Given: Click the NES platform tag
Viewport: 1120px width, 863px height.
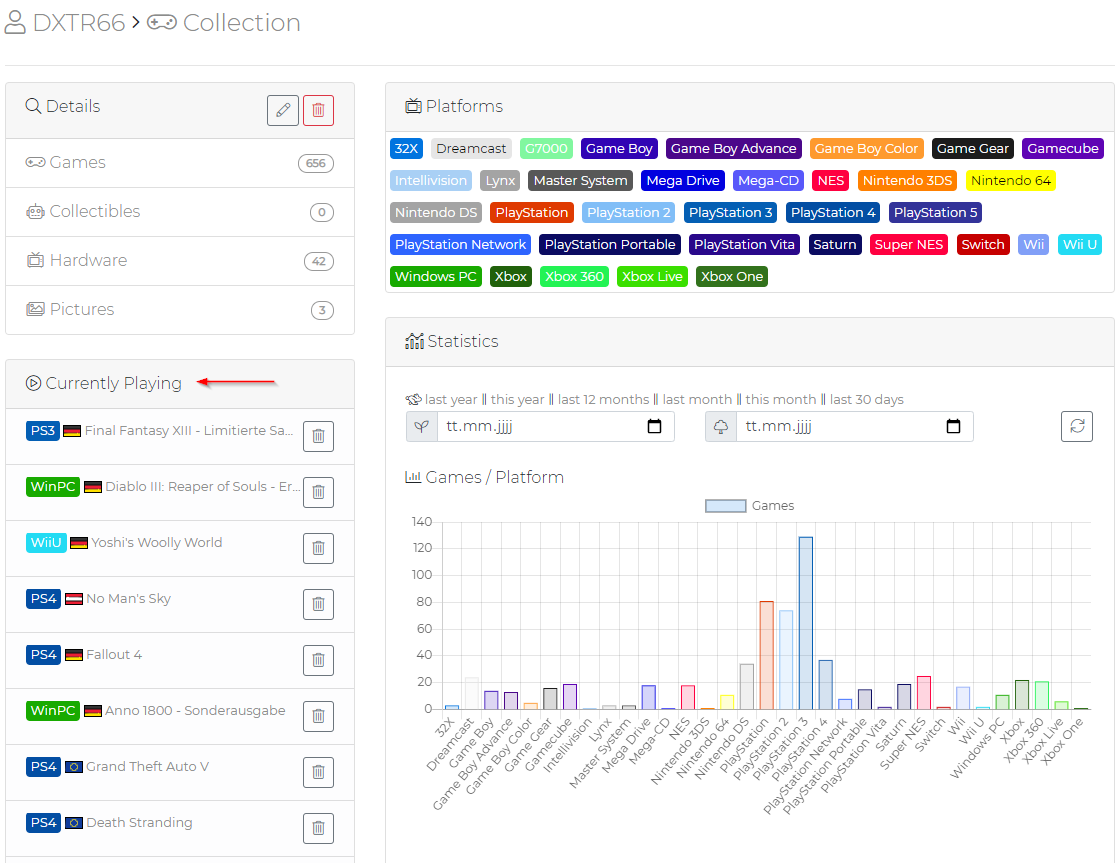Looking at the screenshot, I should [831, 181].
